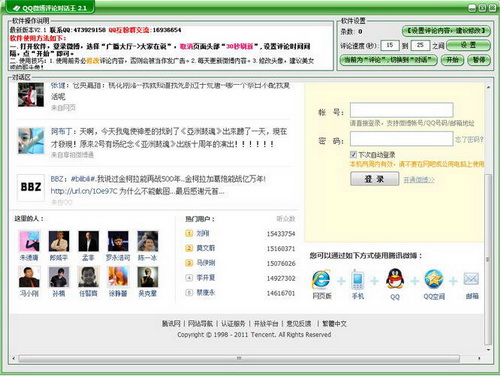This screenshot has height=377, width=500.
Task: Click the 设置 speed button
Action: coord(468,45)
